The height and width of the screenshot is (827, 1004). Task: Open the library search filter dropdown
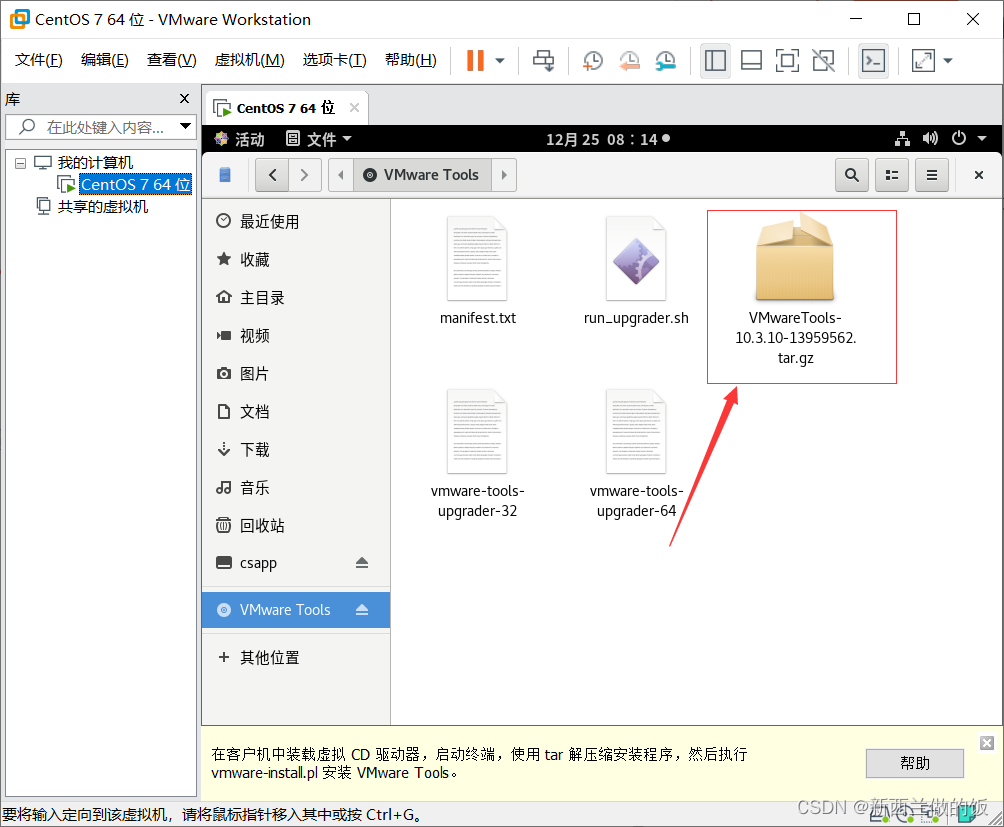point(186,126)
